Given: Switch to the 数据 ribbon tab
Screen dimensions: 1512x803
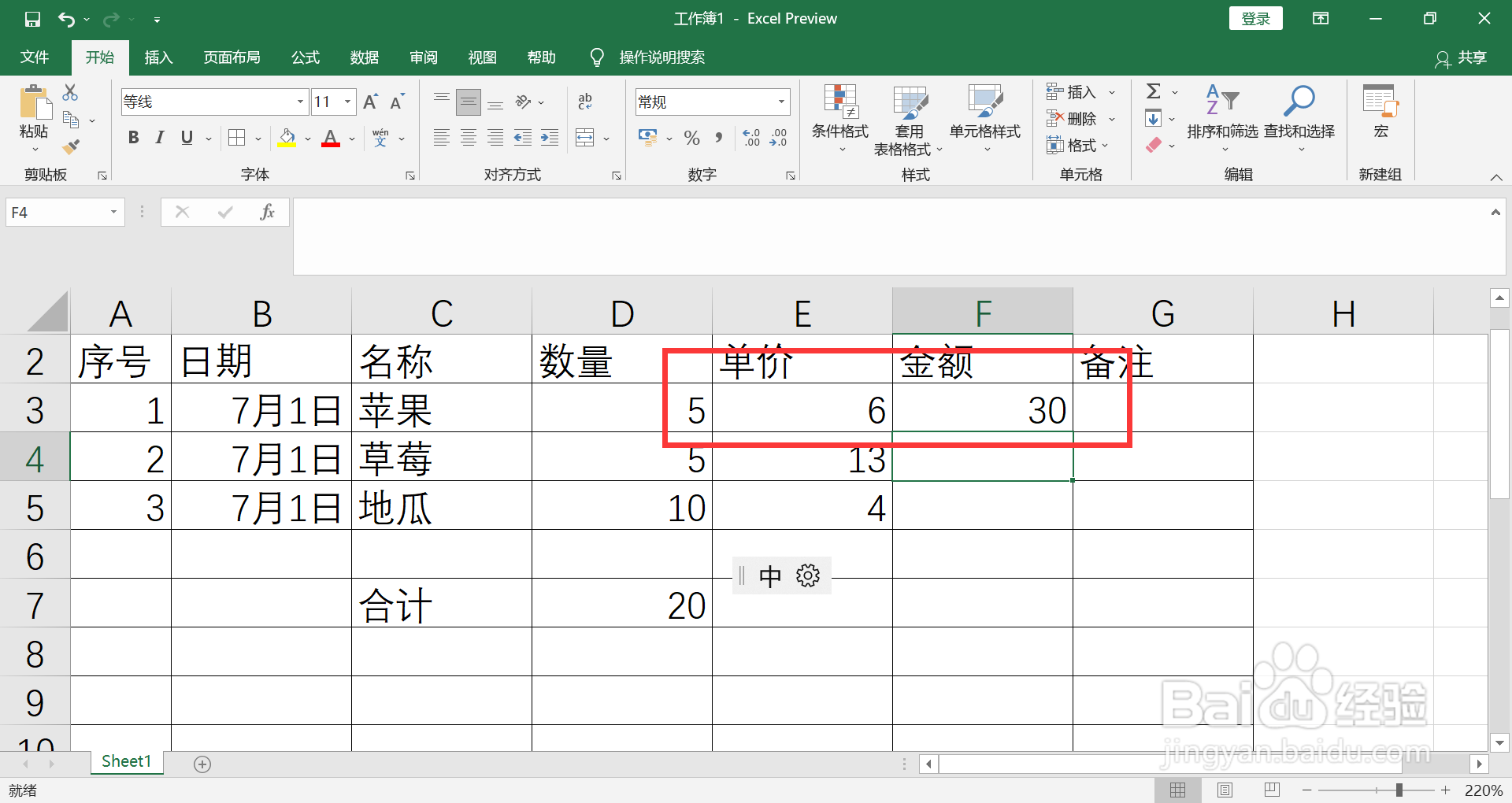Looking at the screenshot, I should (363, 57).
